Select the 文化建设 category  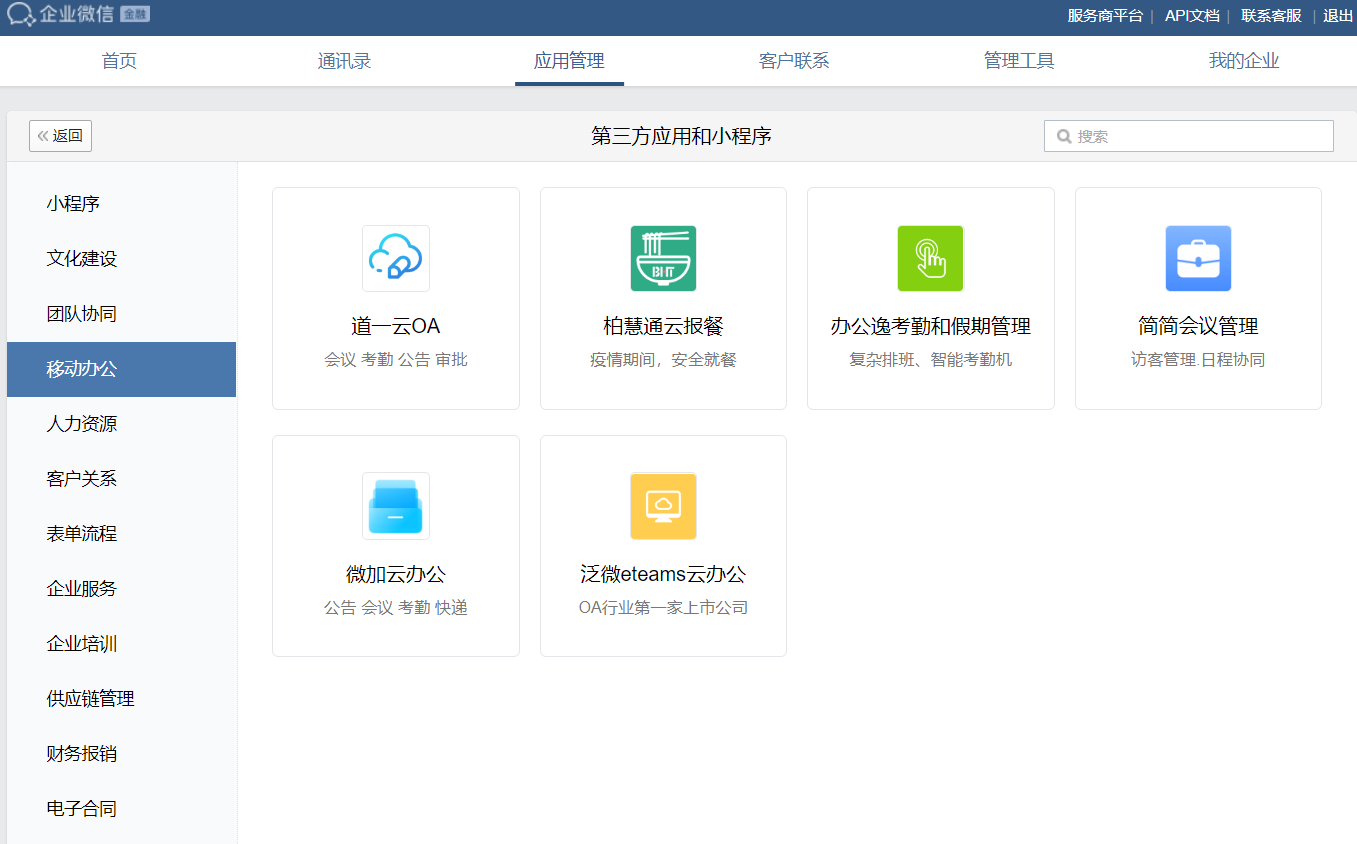coord(121,259)
